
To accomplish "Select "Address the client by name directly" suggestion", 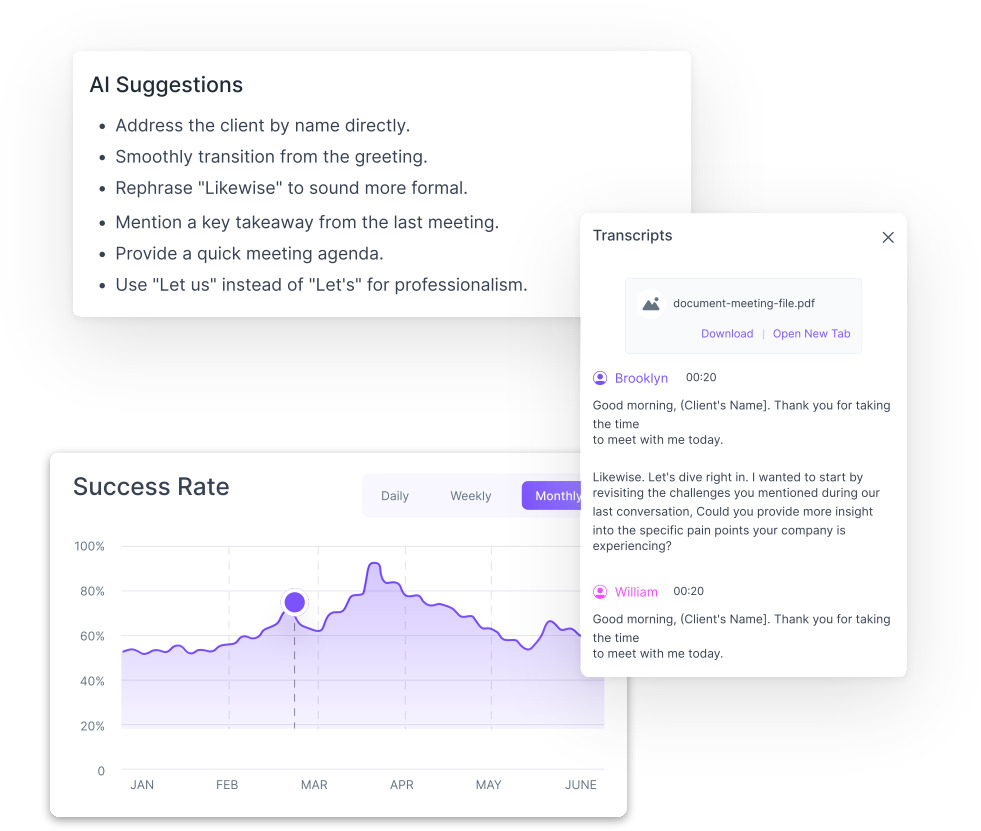I will [x=262, y=126].
